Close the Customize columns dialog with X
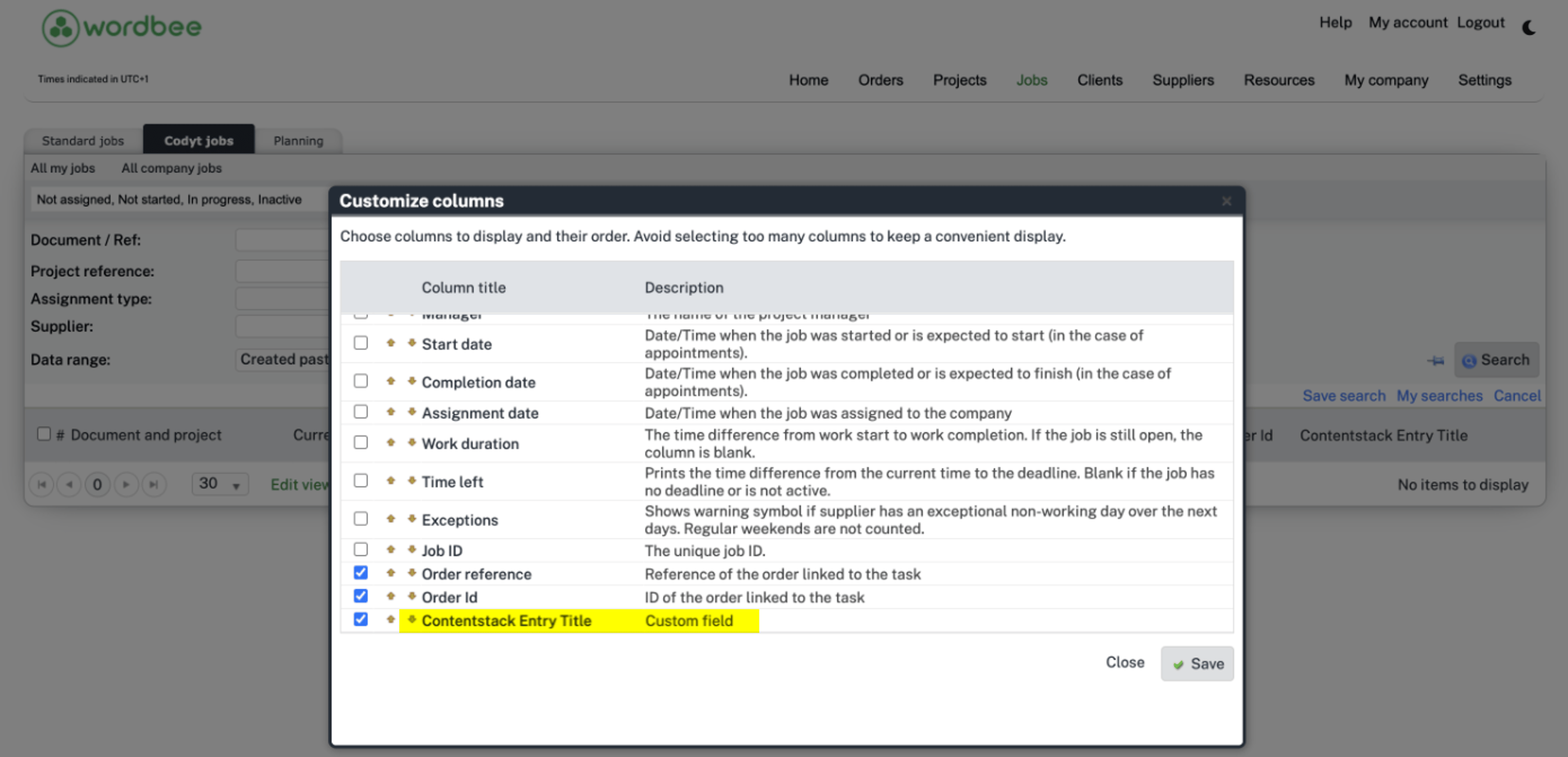 (x=1227, y=201)
